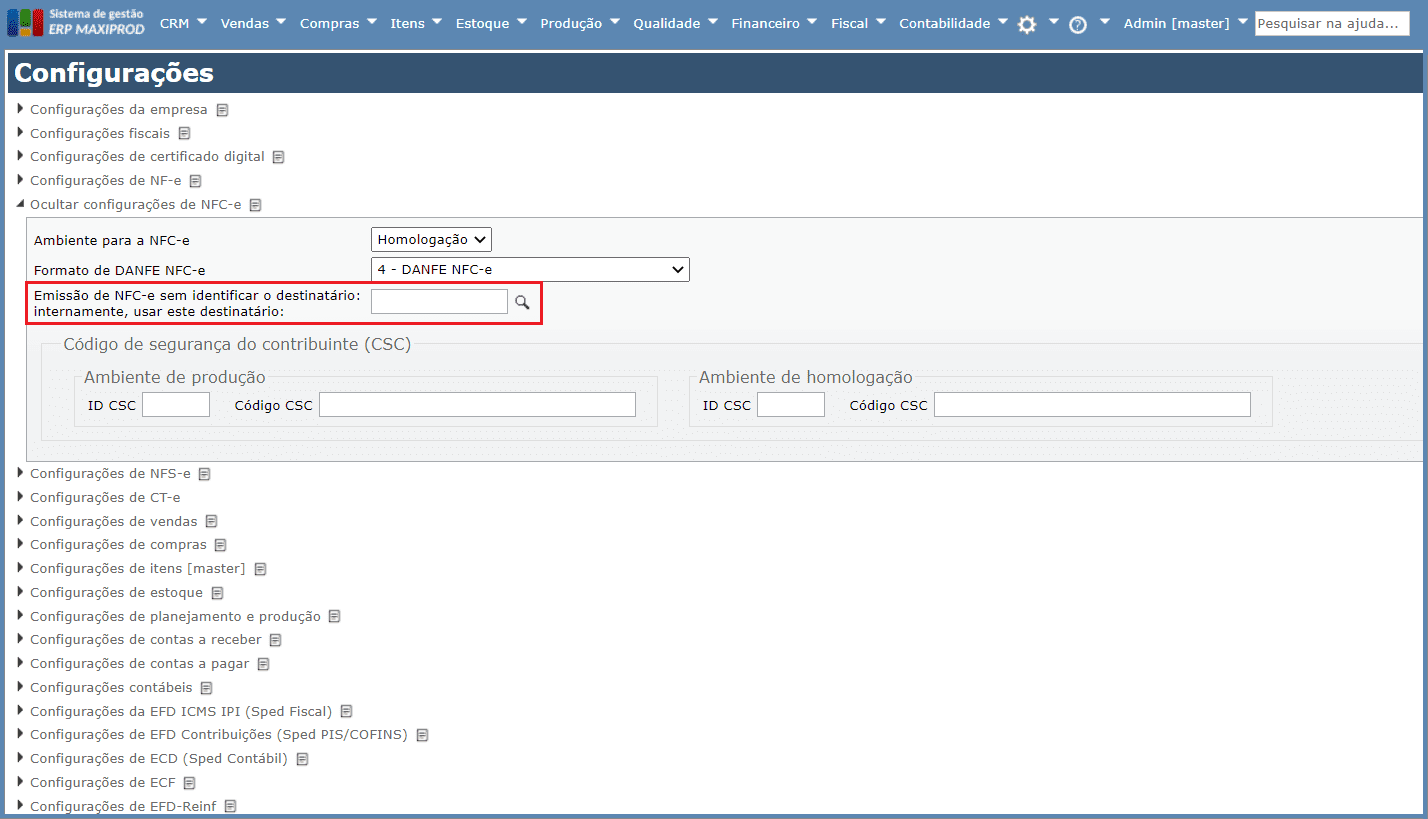Open help note for Configurações de NFS-e
This screenshot has width=1428, height=819.
tap(205, 474)
